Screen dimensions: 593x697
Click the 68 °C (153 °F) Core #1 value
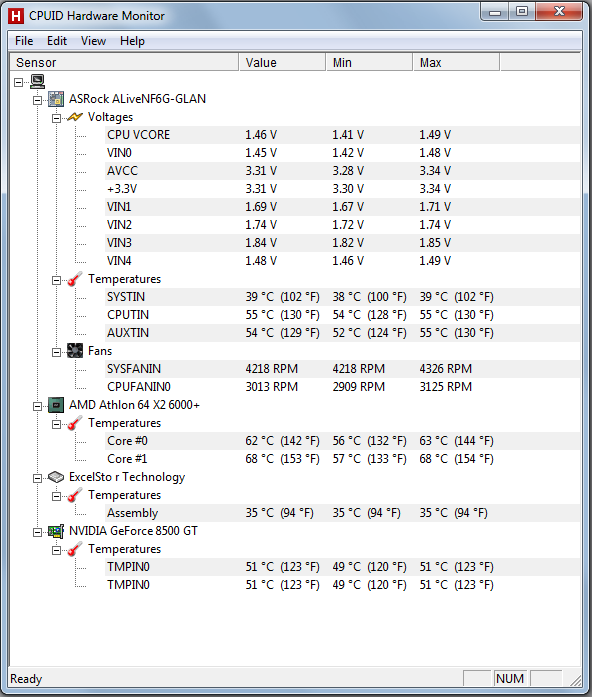[282, 459]
